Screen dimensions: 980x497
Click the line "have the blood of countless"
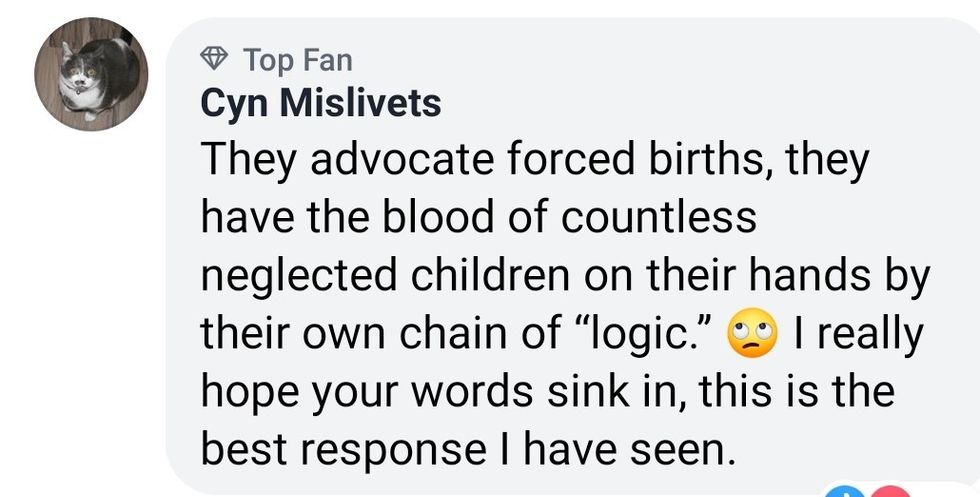[x=478, y=218]
